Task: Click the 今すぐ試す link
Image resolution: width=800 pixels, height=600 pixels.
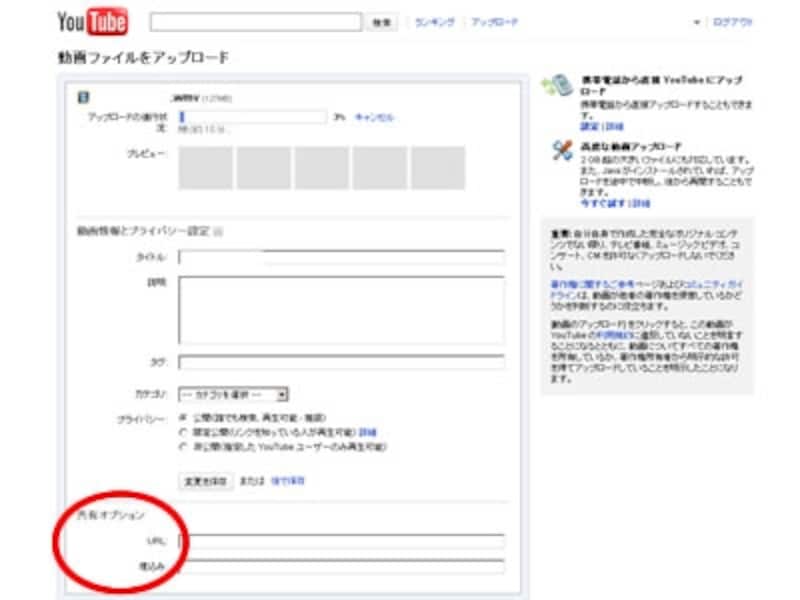Action: pos(603,203)
